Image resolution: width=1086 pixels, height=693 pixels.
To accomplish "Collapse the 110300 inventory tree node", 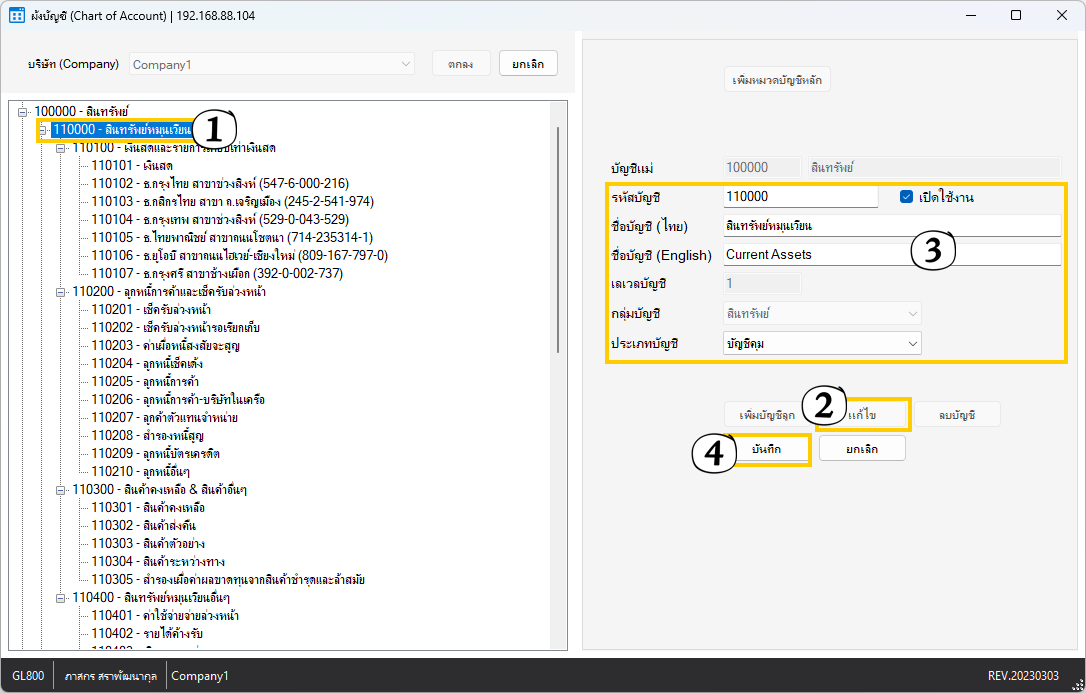I will 61,490.
